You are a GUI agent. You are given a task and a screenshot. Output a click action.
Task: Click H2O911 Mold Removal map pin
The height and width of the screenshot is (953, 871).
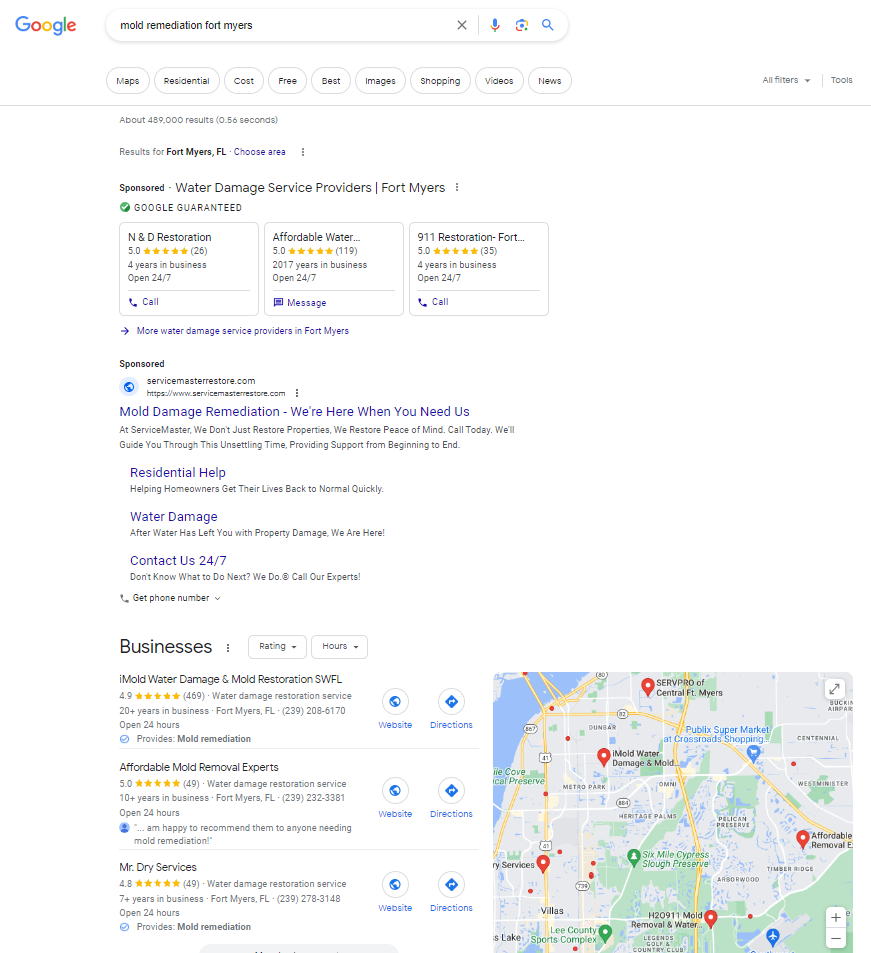(x=711, y=919)
